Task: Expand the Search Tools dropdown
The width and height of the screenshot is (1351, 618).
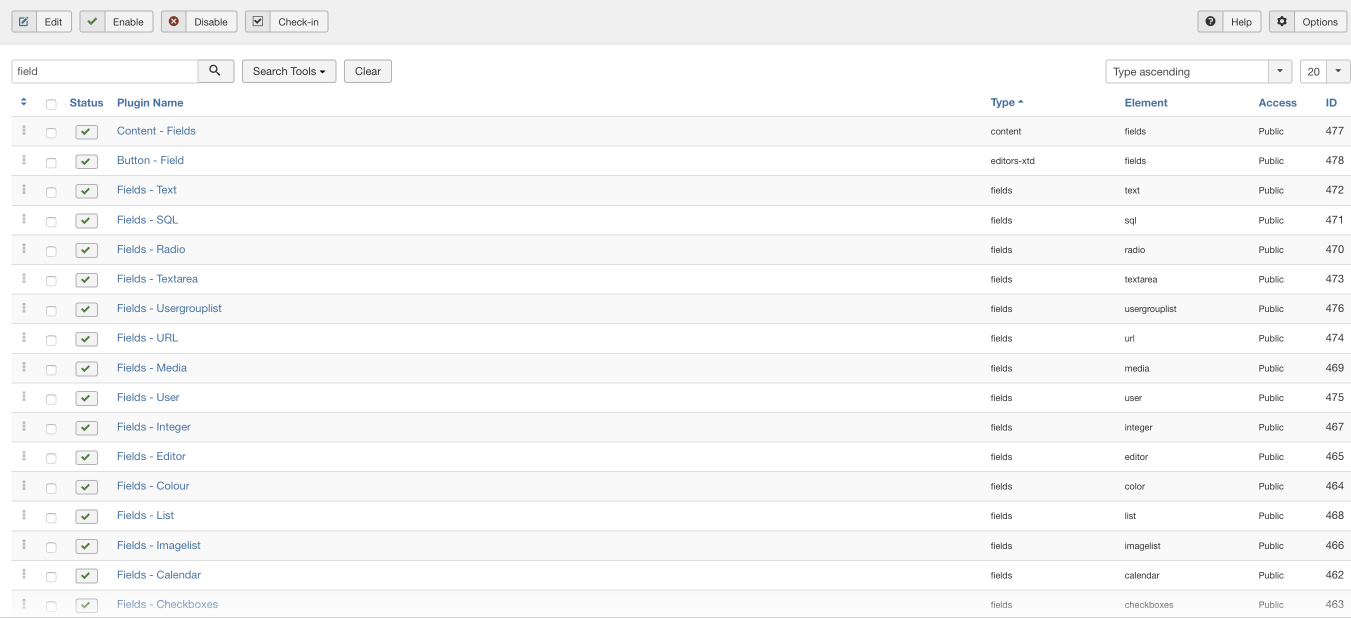Action: (289, 71)
